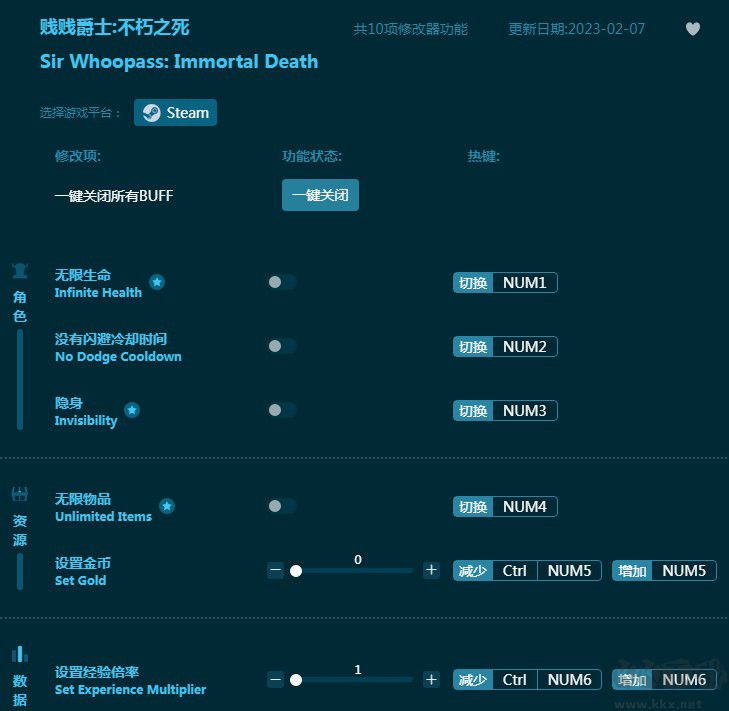This screenshot has width=729, height=711.
Task: Click the Set Experience Multiplier slider handle
Action: pos(296,680)
